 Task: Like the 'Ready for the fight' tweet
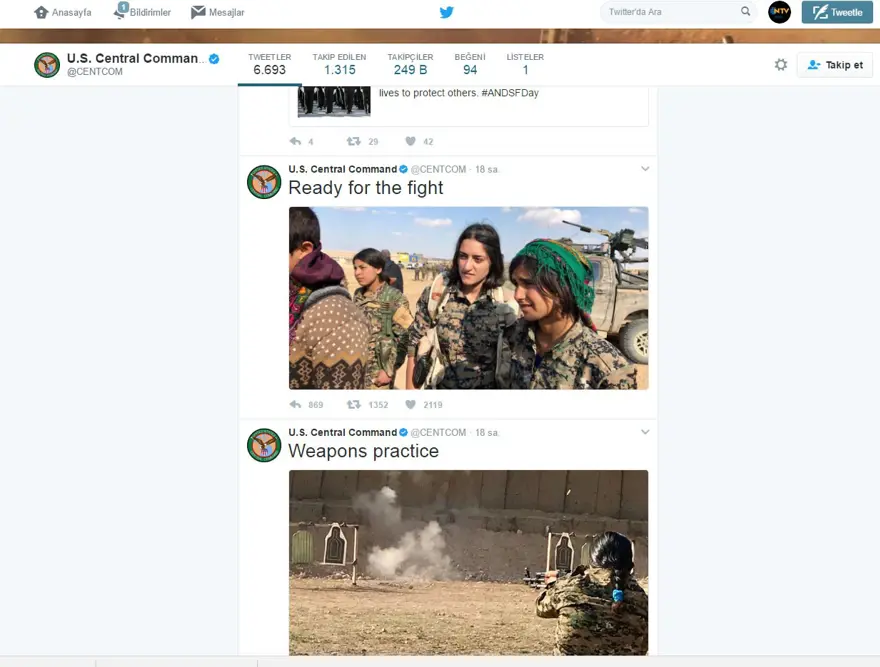click(410, 405)
